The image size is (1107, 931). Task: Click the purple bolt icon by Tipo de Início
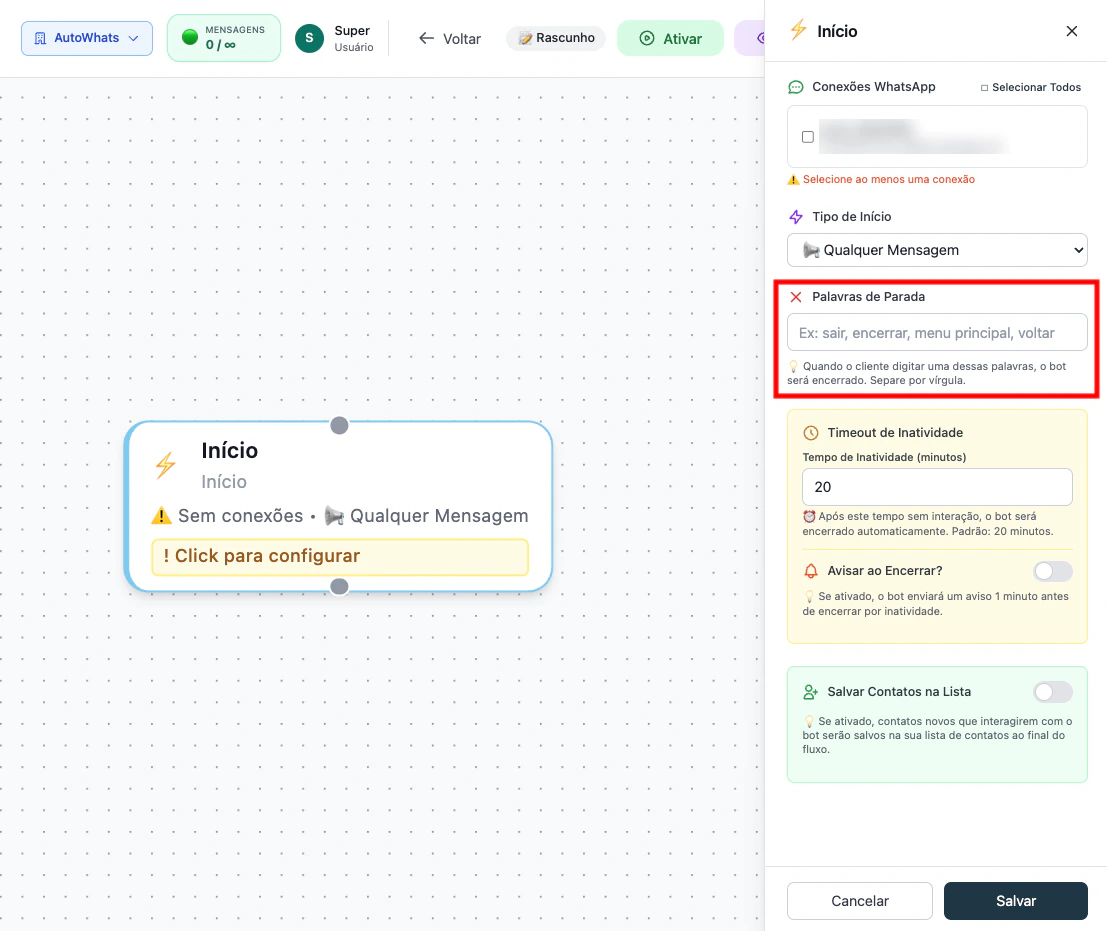(796, 217)
